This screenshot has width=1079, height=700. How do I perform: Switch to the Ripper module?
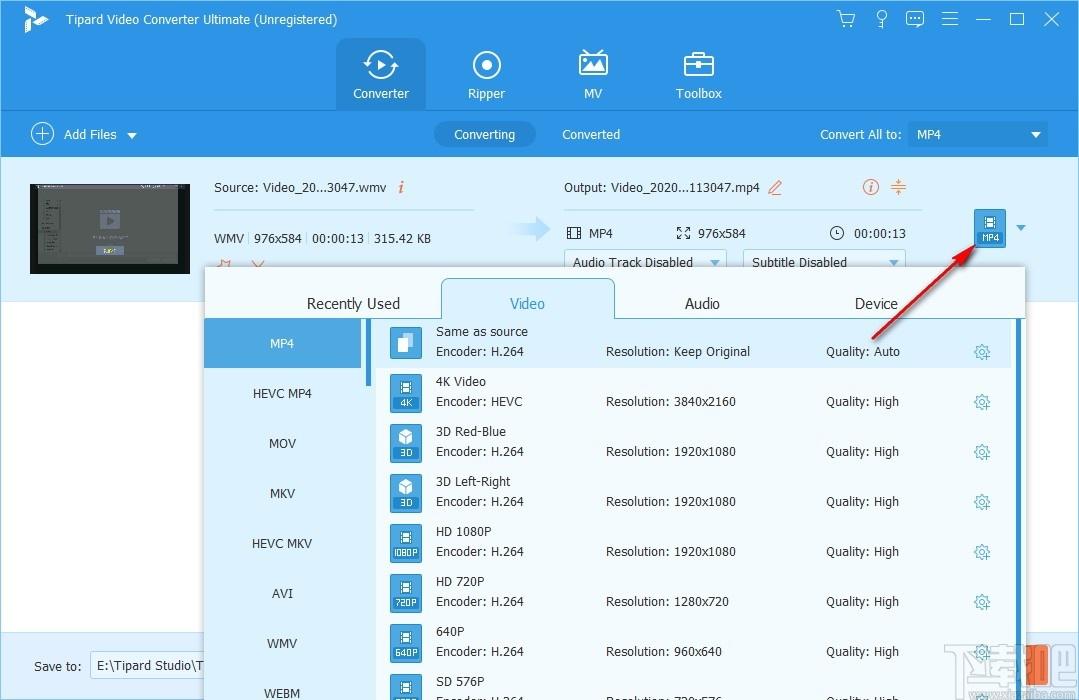[x=487, y=74]
